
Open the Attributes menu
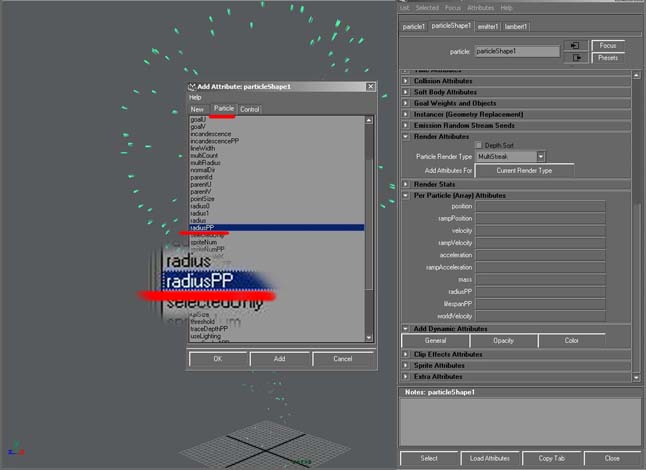click(x=482, y=7)
